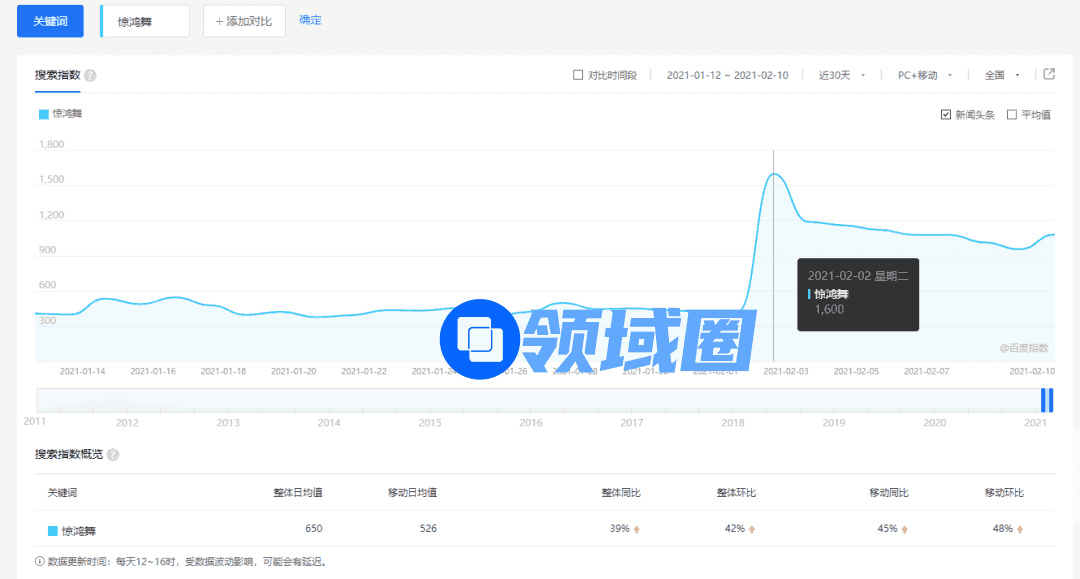Click the blue handle on the year timeline slider
Screen dimensions: 1080x579
click(x=1046, y=400)
